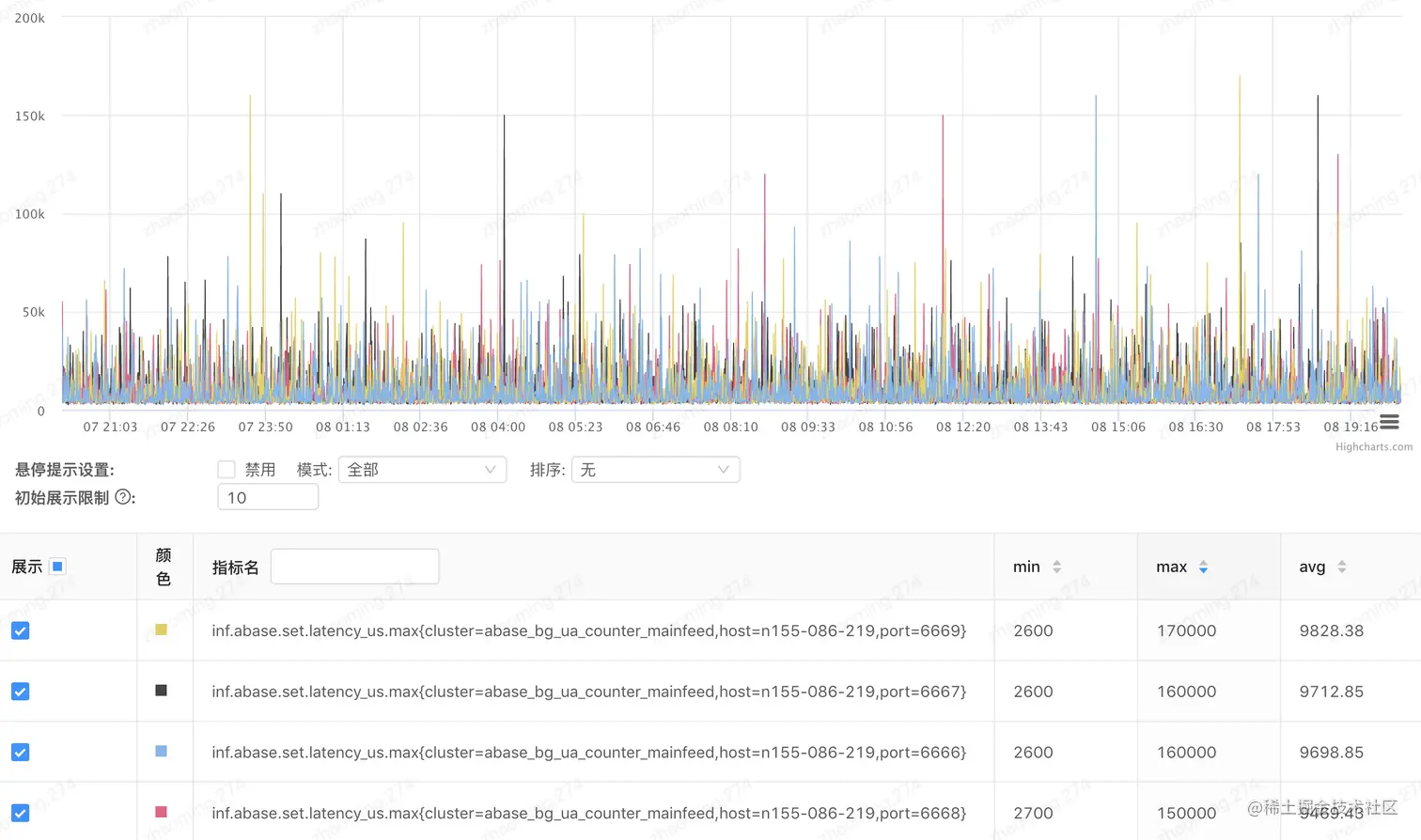This screenshot has height=840, width=1421.
Task: Click the help icon beside 初始展示限制
Action: tap(123, 497)
